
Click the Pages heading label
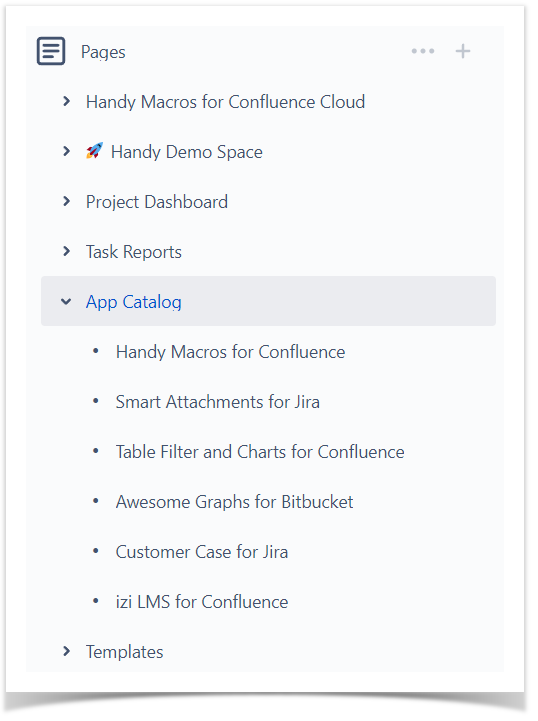pos(103,52)
